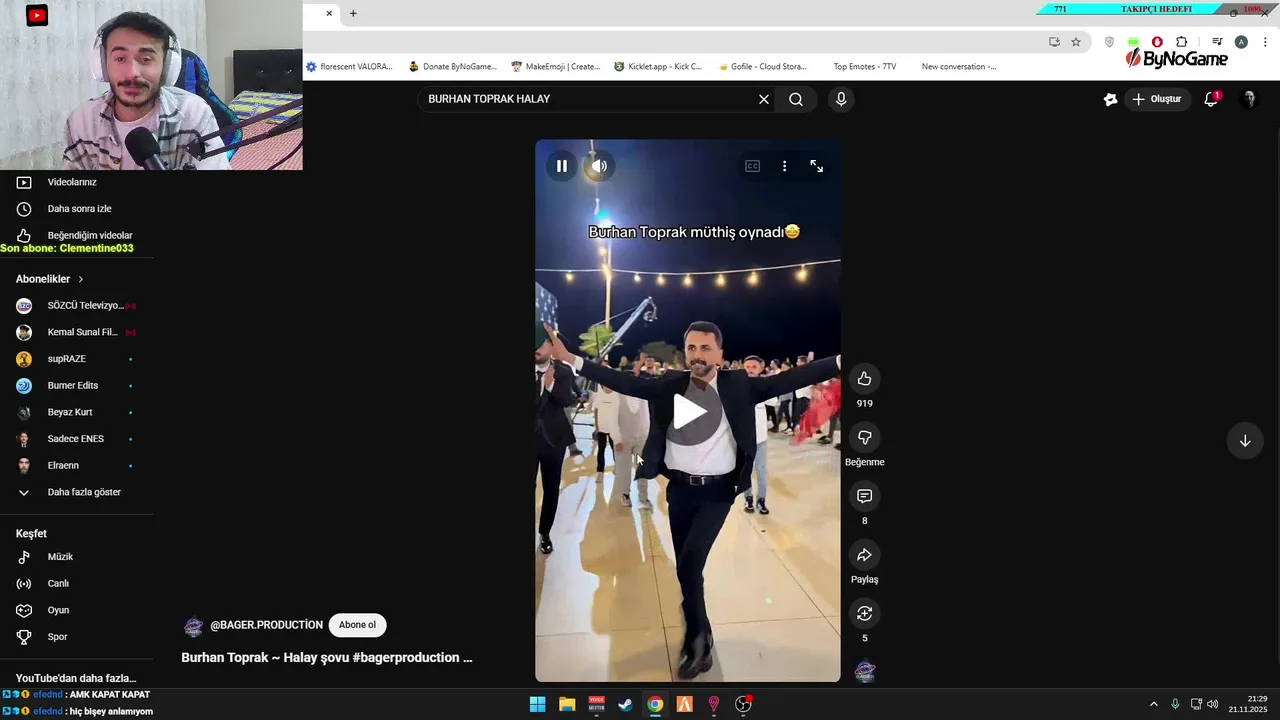Viewport: 1280px width, 720px height.
Task: Open the @BAGER.PRODUCTİON channel link
Action: click(x=266, y=625)
